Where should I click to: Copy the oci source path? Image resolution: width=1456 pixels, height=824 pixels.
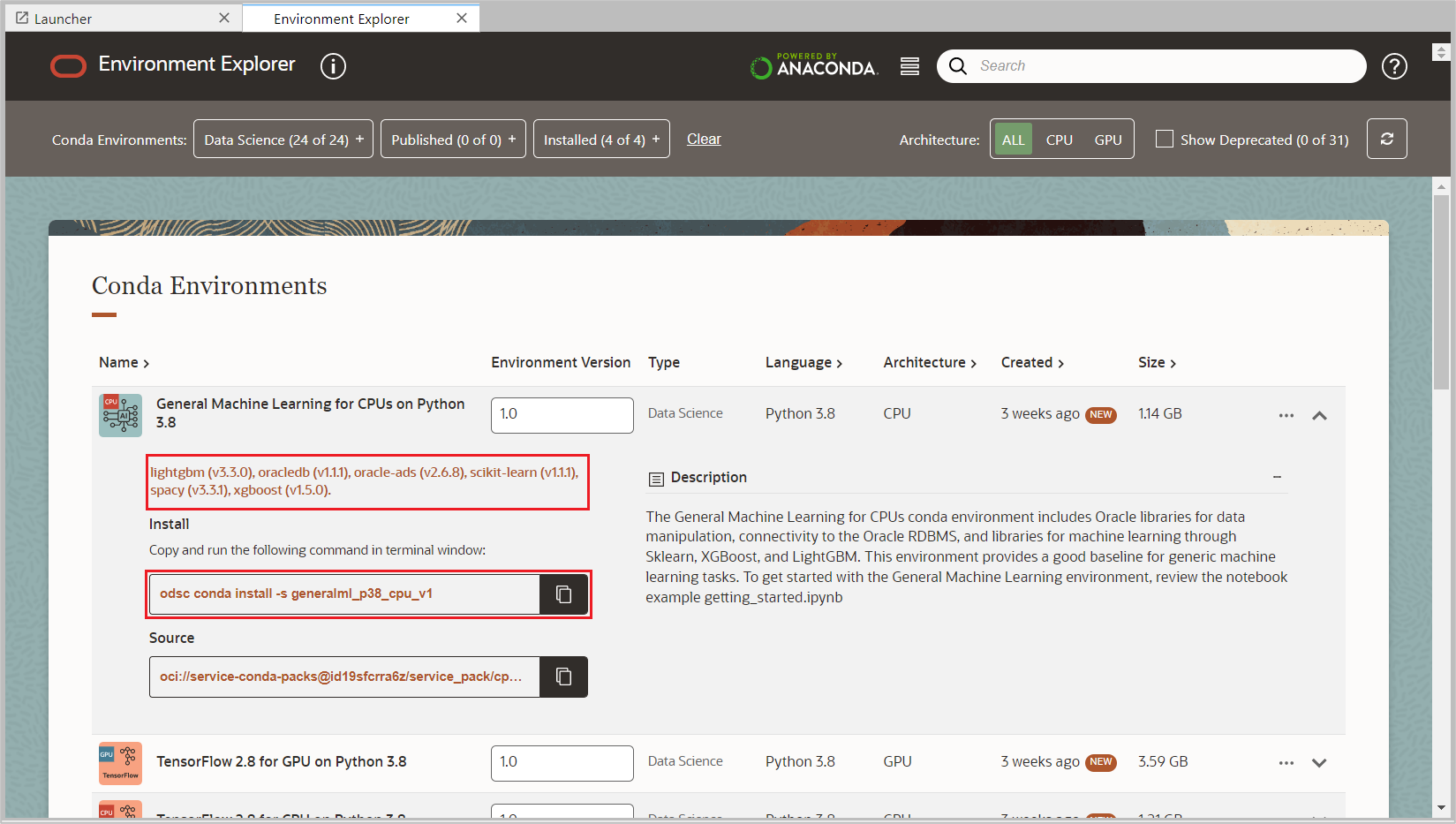[563, 677]
